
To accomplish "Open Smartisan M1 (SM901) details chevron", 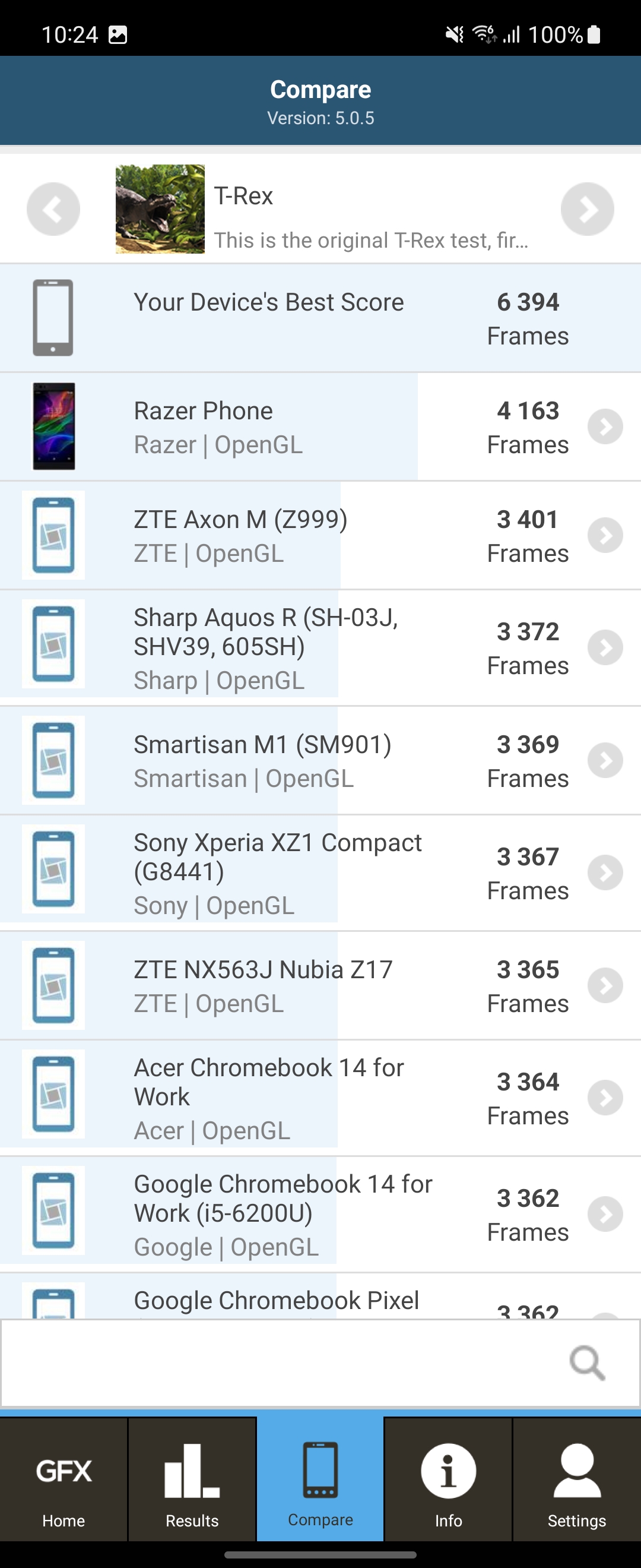I will tap(605, 760).
